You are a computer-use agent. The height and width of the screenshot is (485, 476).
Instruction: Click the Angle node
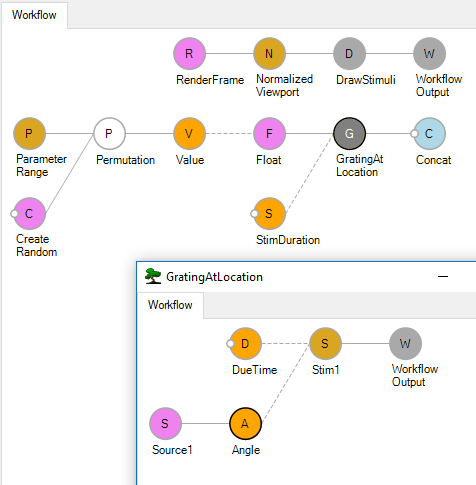point(245,424)
